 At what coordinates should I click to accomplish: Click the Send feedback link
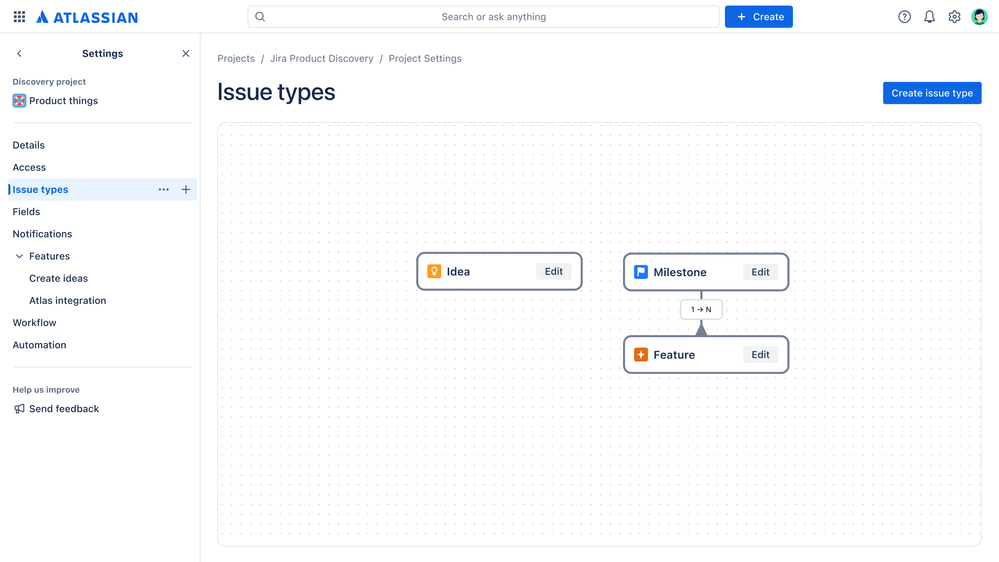[64, 409]
